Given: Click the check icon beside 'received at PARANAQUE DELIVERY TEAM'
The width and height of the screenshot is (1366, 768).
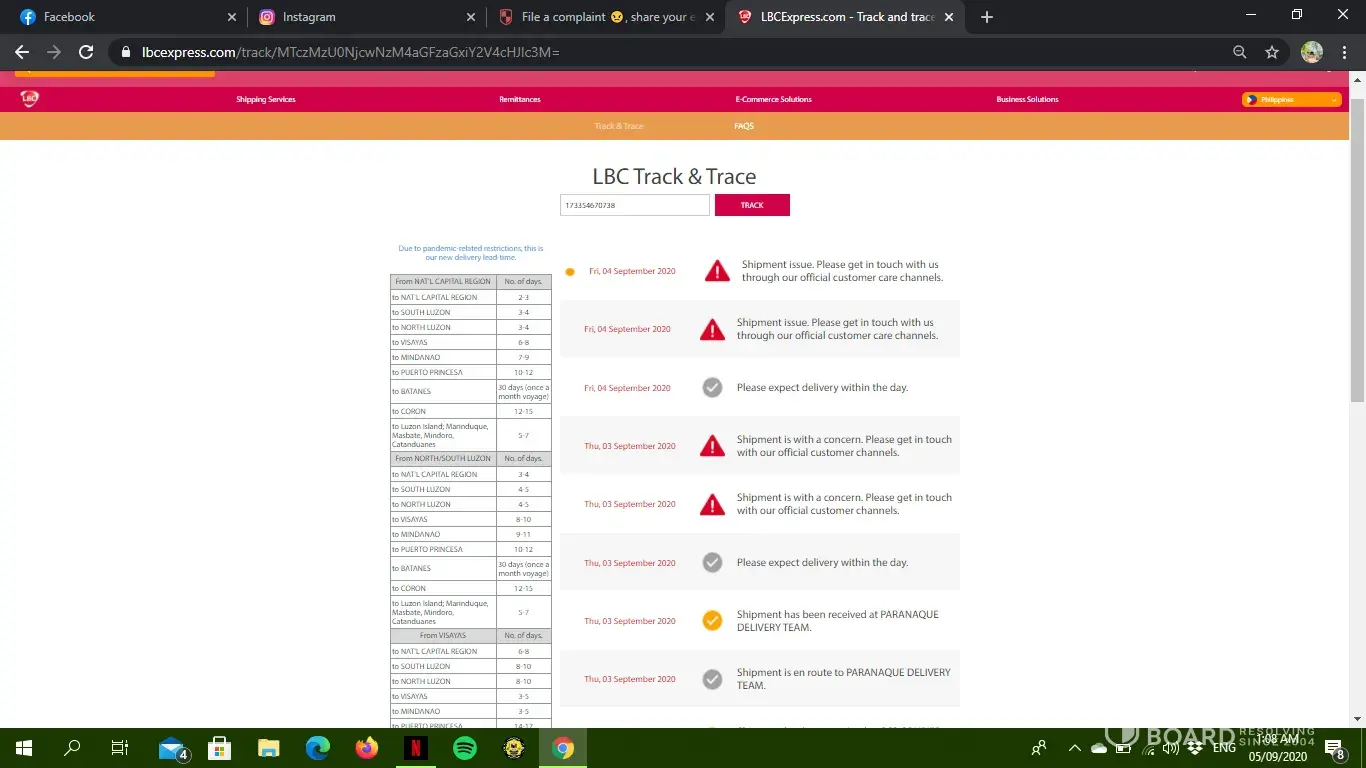Looking at the screenshot, I should point(712,621).
